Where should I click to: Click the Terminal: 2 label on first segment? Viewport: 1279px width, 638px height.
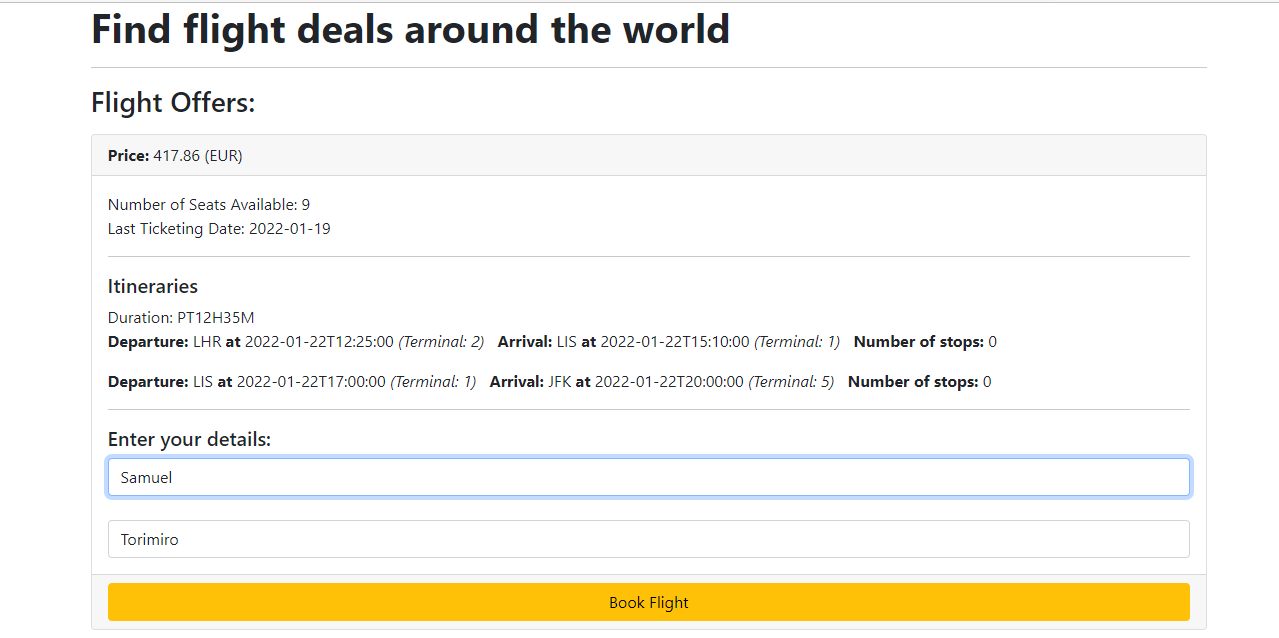(x=441, y=341)
